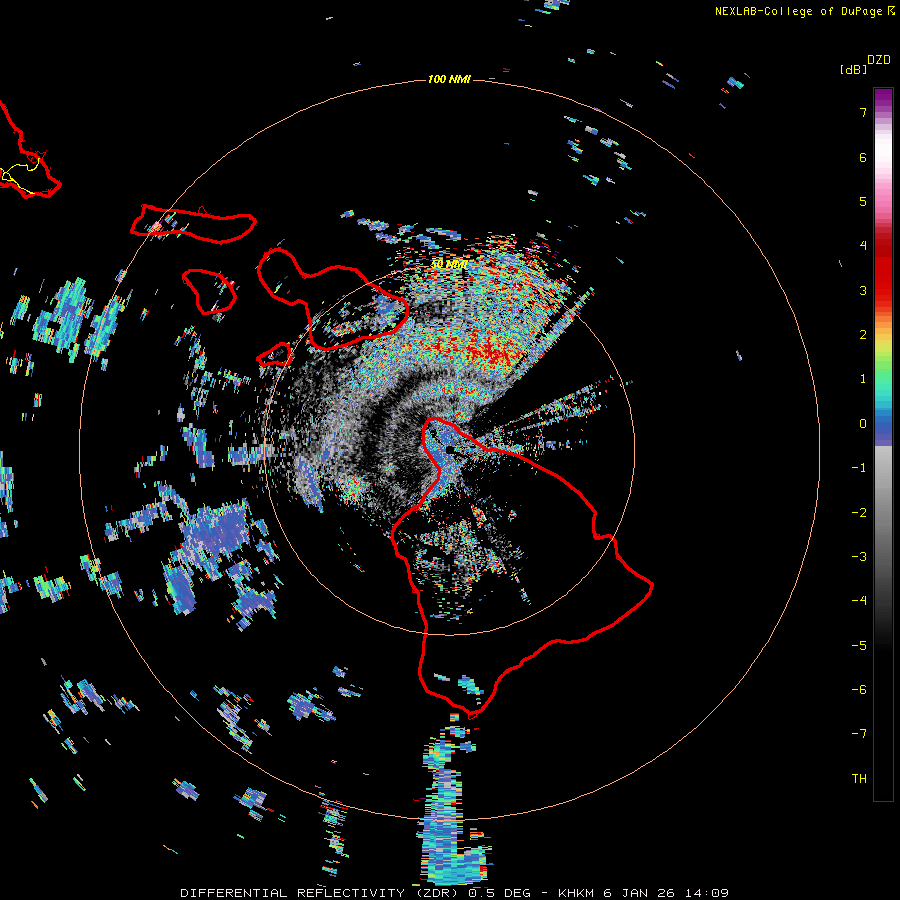The image size is (900, 900).
Task: Click the KHKM station identifier in the caption
Action: (576, 893)
